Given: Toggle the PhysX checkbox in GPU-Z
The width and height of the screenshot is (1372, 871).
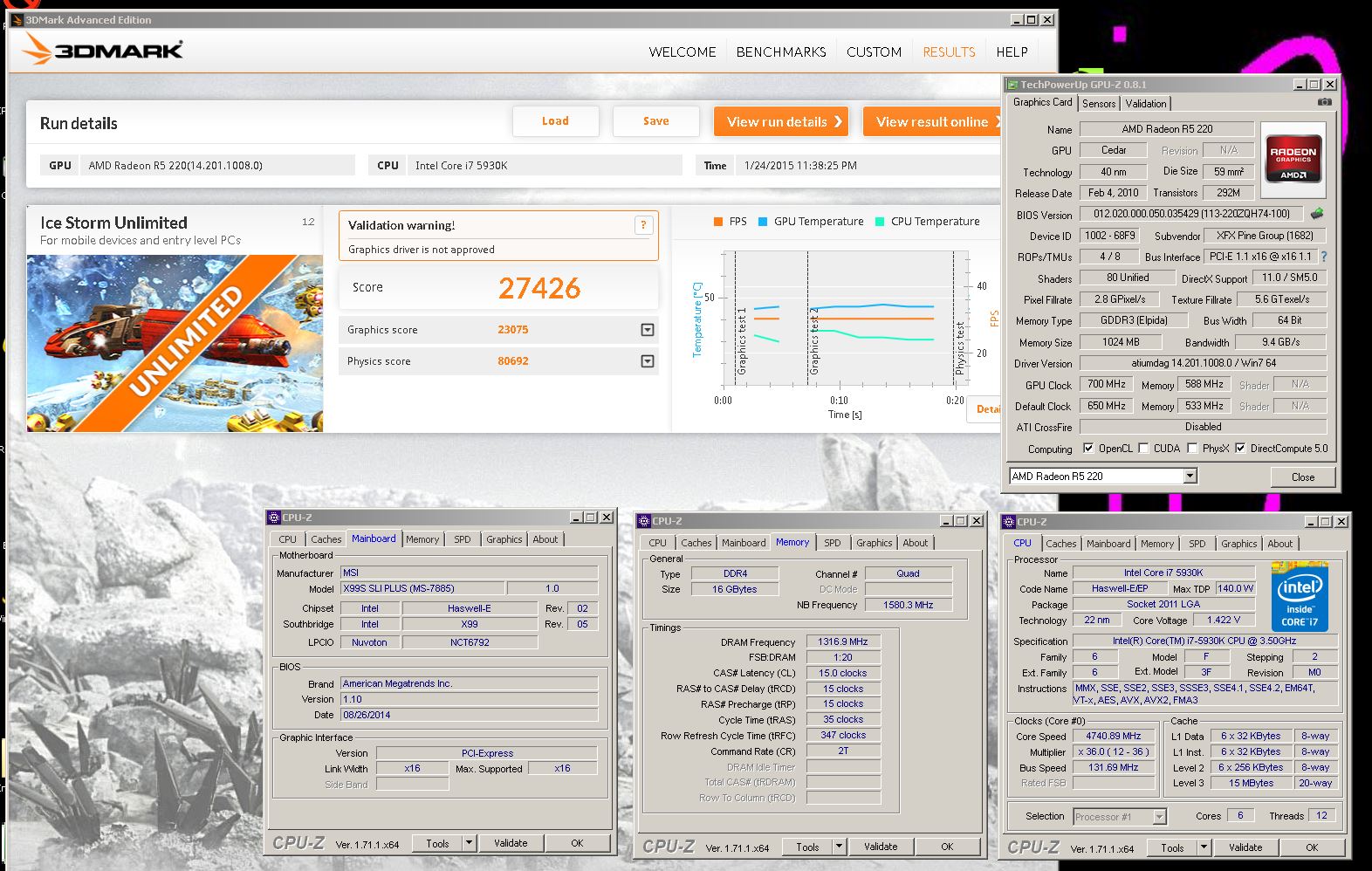Looking at the screenshot, I should pyautogui.click(x=1192, y=449).
